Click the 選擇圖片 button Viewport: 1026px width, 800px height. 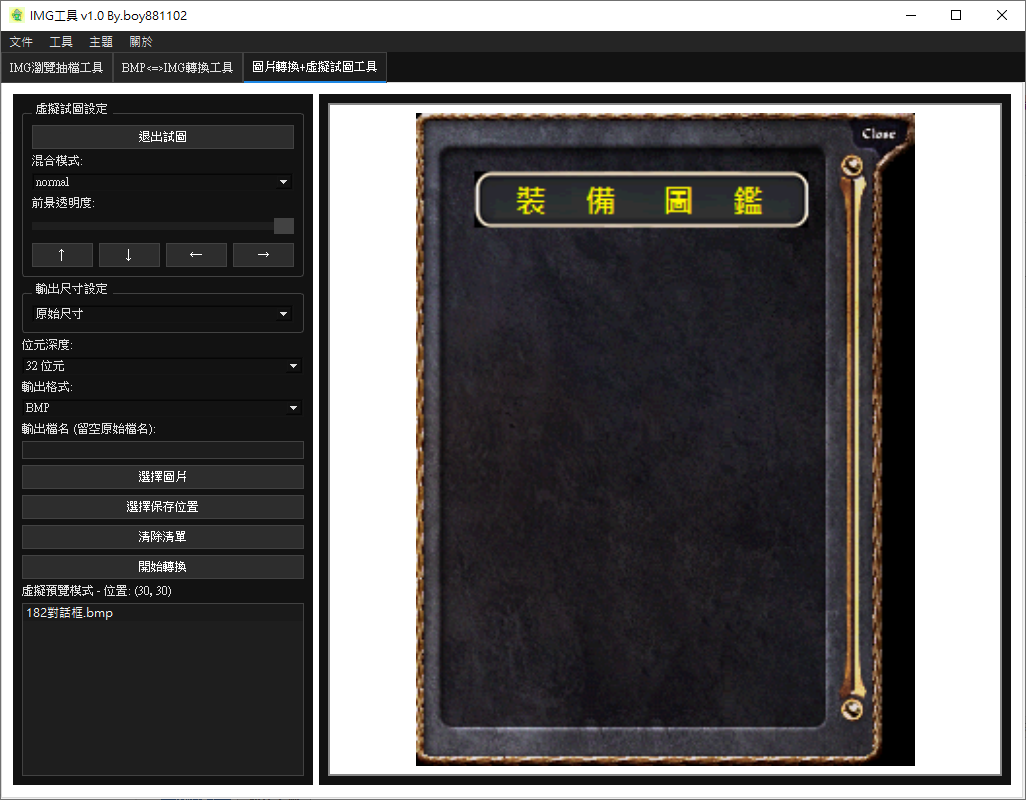[163, 477]
